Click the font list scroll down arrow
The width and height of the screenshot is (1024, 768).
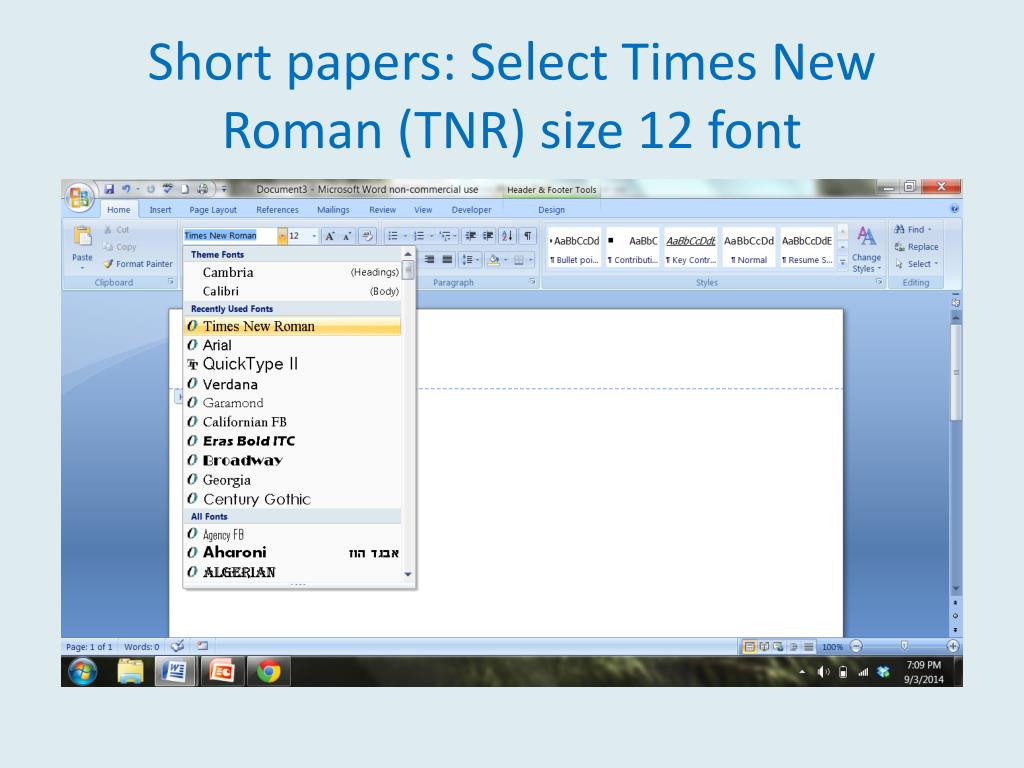[408, 575]
